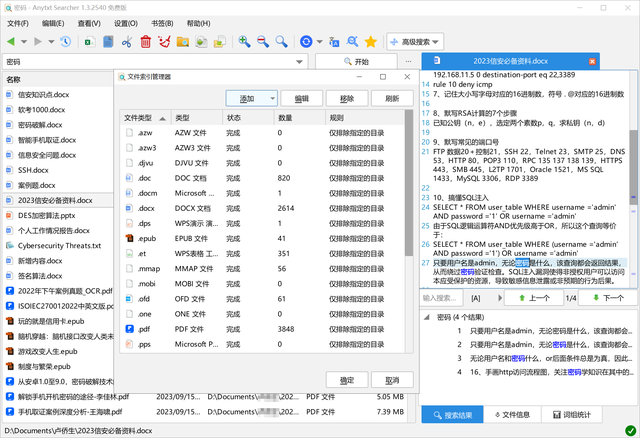
Task: Click the copy-to-folder arrow icon
Action: pos(201,41)
